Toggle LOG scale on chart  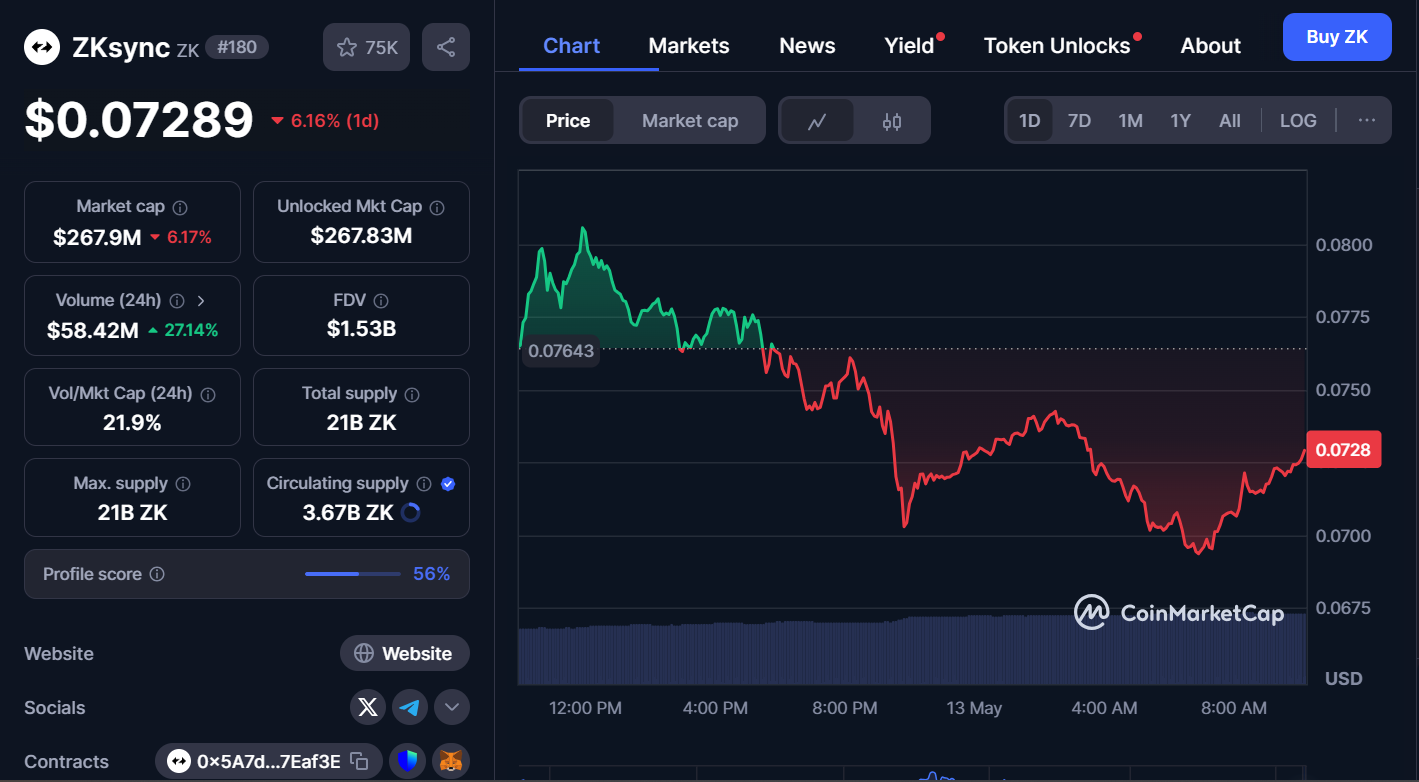(1298, 121)
